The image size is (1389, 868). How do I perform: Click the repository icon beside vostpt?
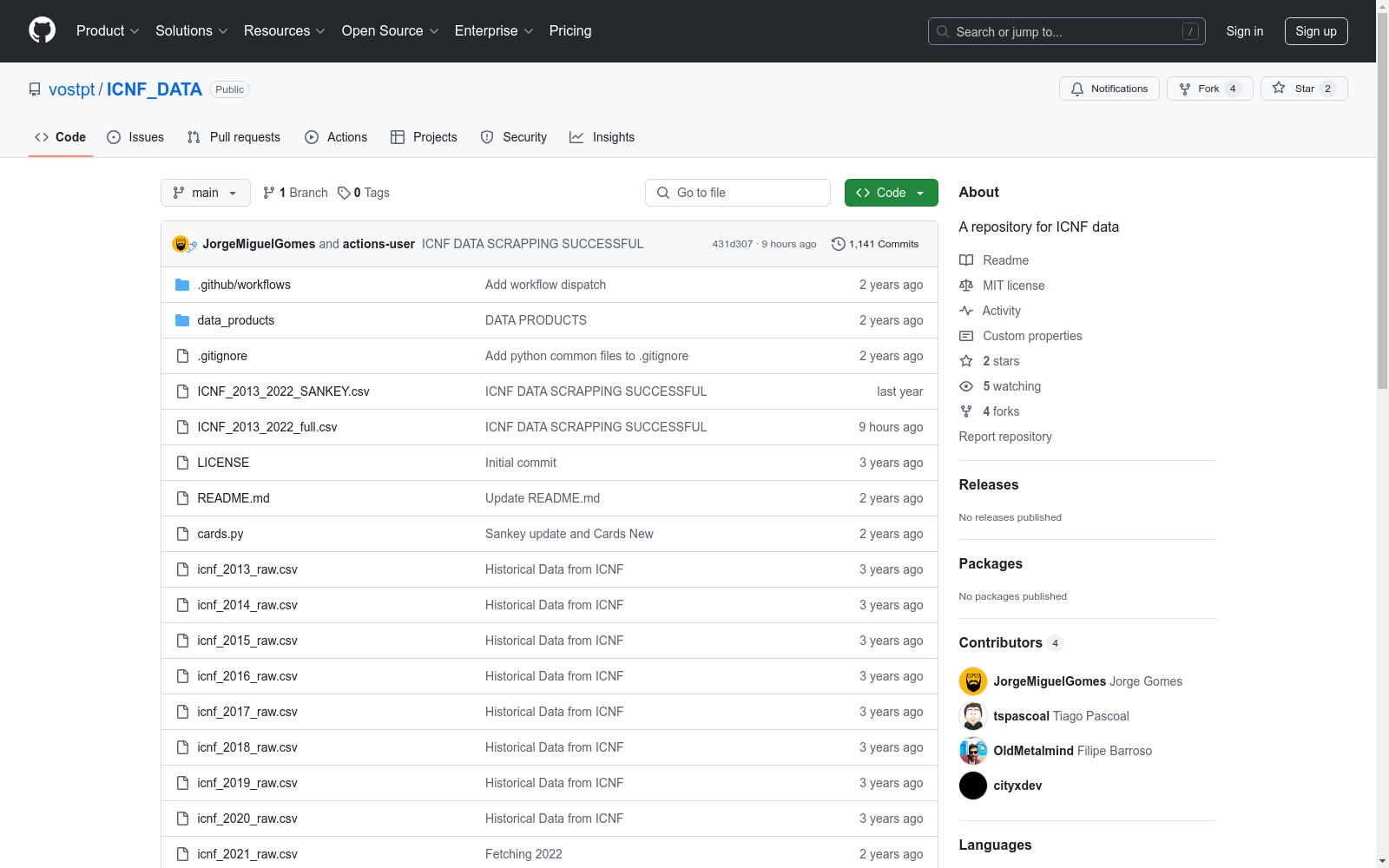(x=35, y=89)
